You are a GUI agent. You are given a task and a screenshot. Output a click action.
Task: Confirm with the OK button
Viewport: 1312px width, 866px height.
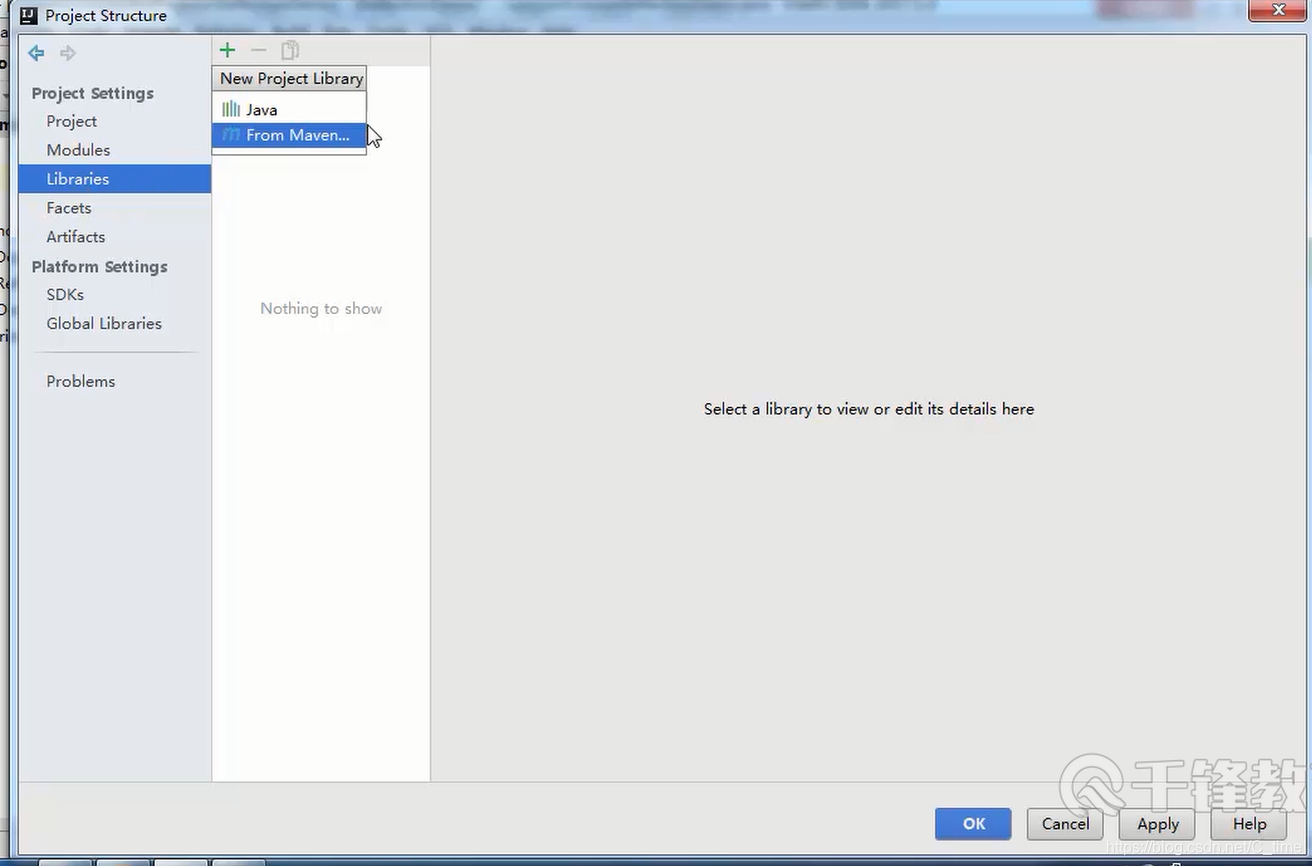(x=973, y=824)
